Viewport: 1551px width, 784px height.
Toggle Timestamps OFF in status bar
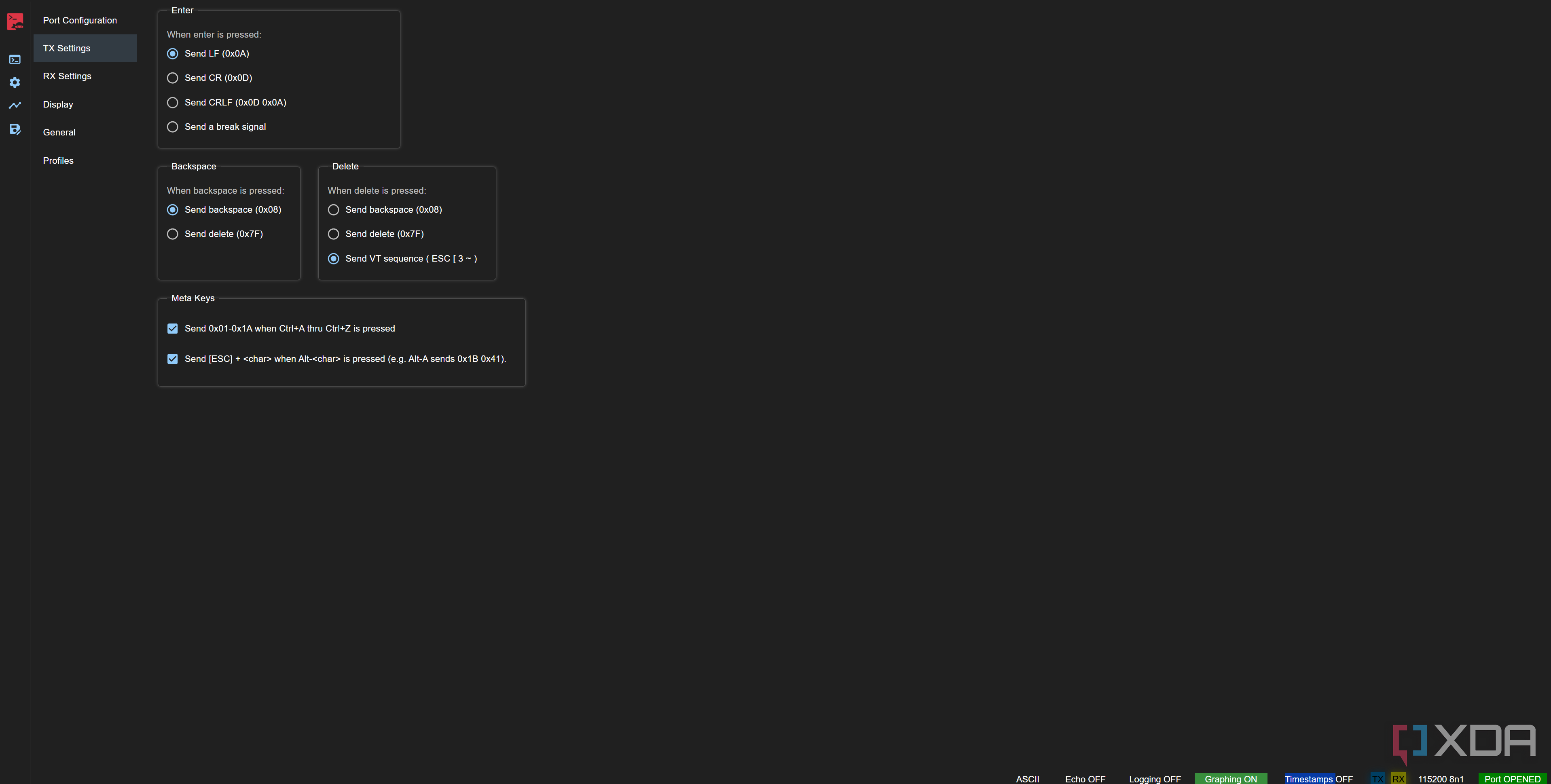1318,779
